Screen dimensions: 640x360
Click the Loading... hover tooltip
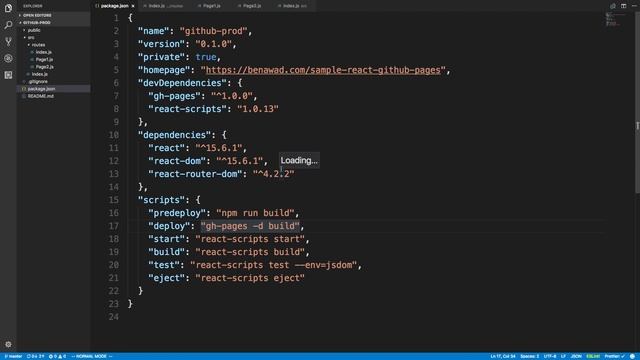pos(299,160)
